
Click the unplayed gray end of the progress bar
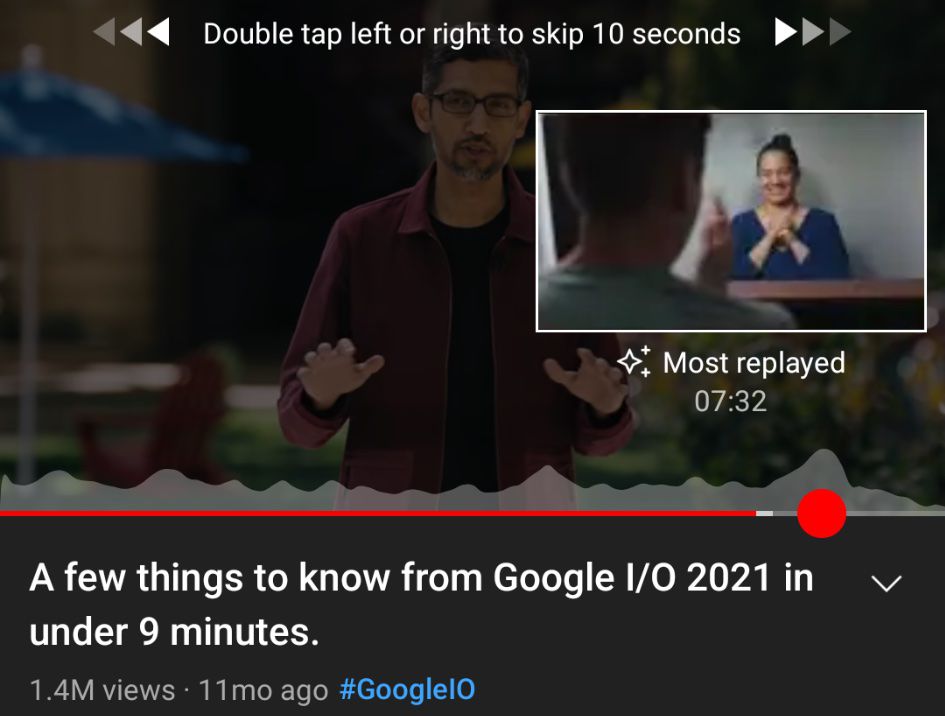coord(896,513)
